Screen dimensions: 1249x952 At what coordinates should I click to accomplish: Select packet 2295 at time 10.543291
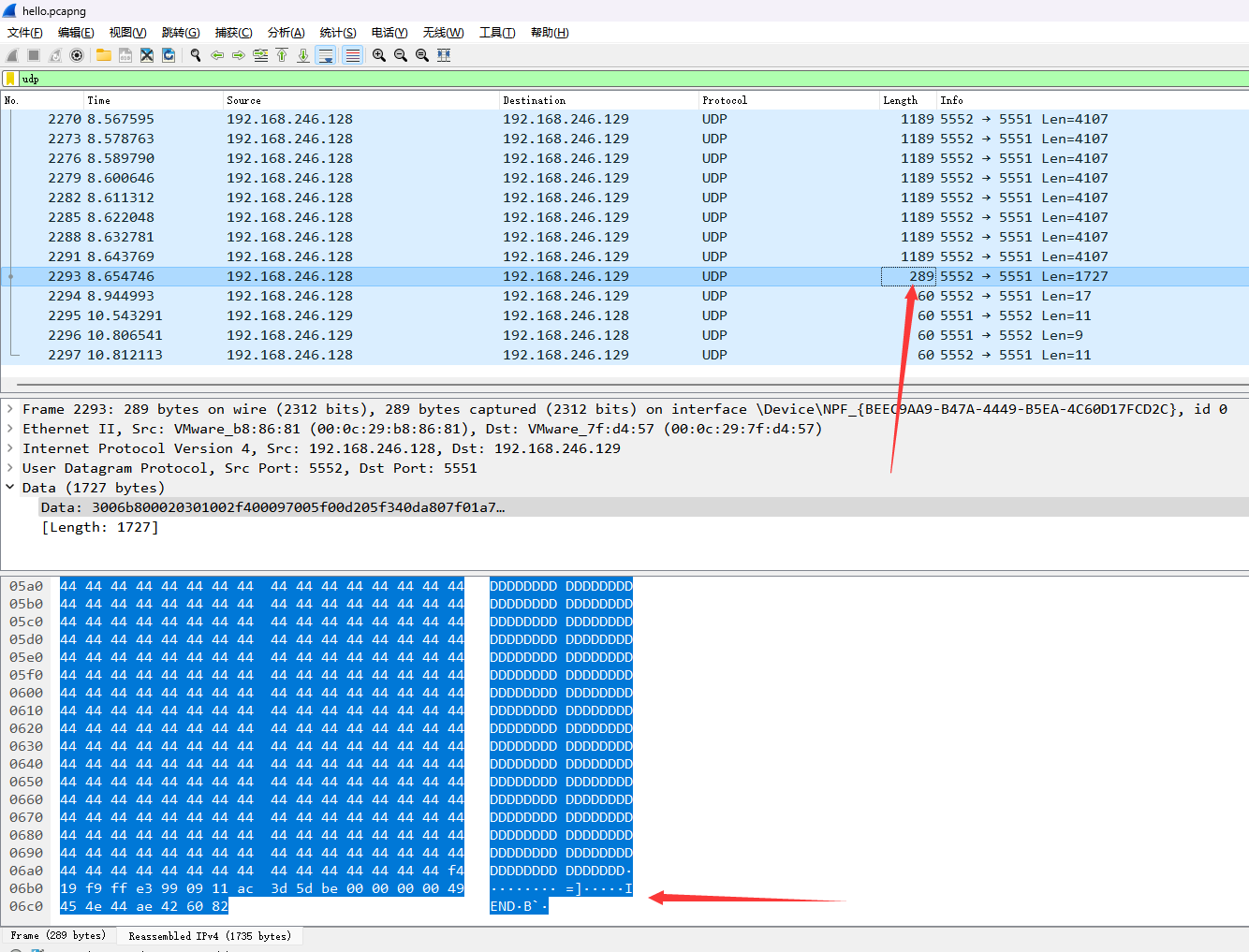[624, 315]
